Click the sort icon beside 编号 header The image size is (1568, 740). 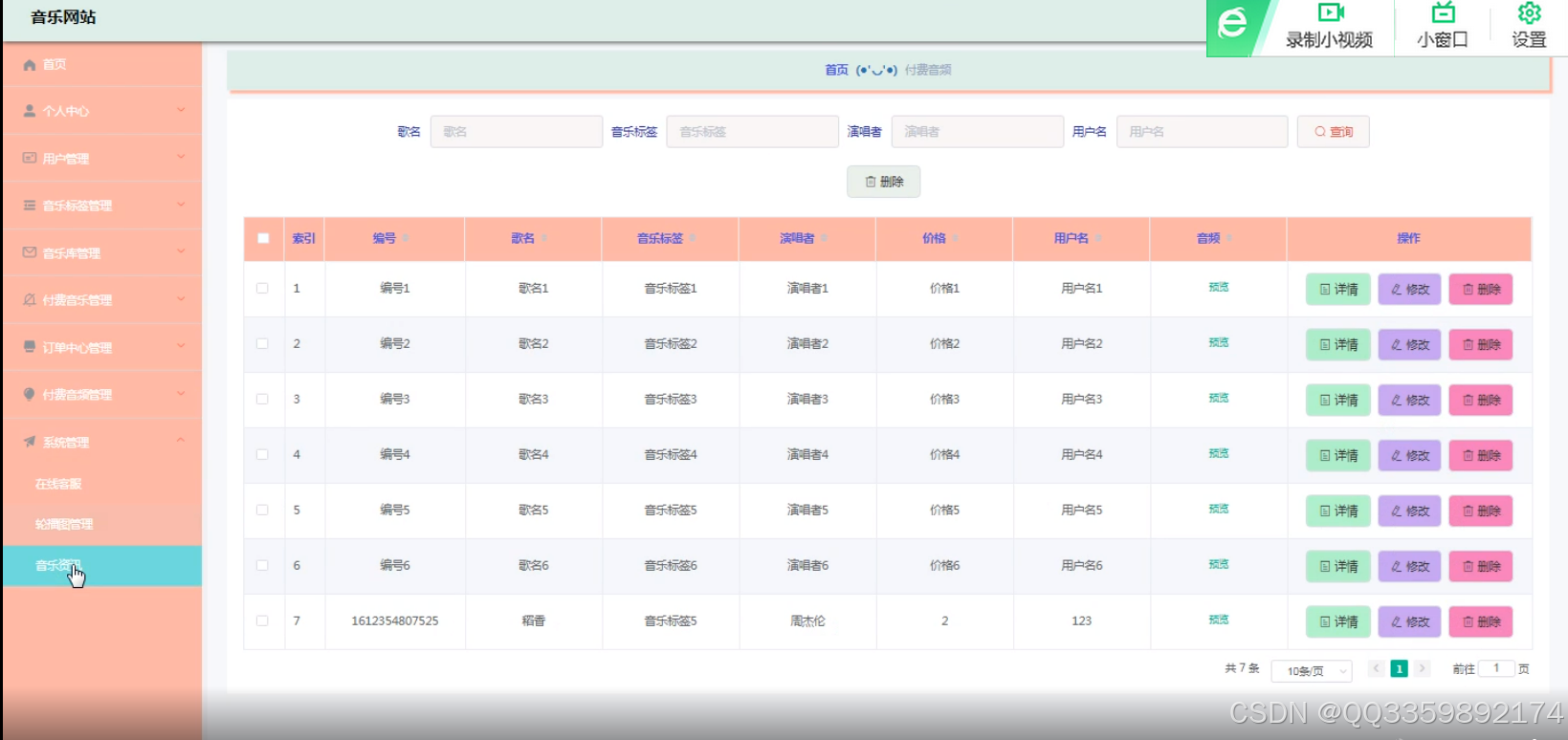click(406, 238)
